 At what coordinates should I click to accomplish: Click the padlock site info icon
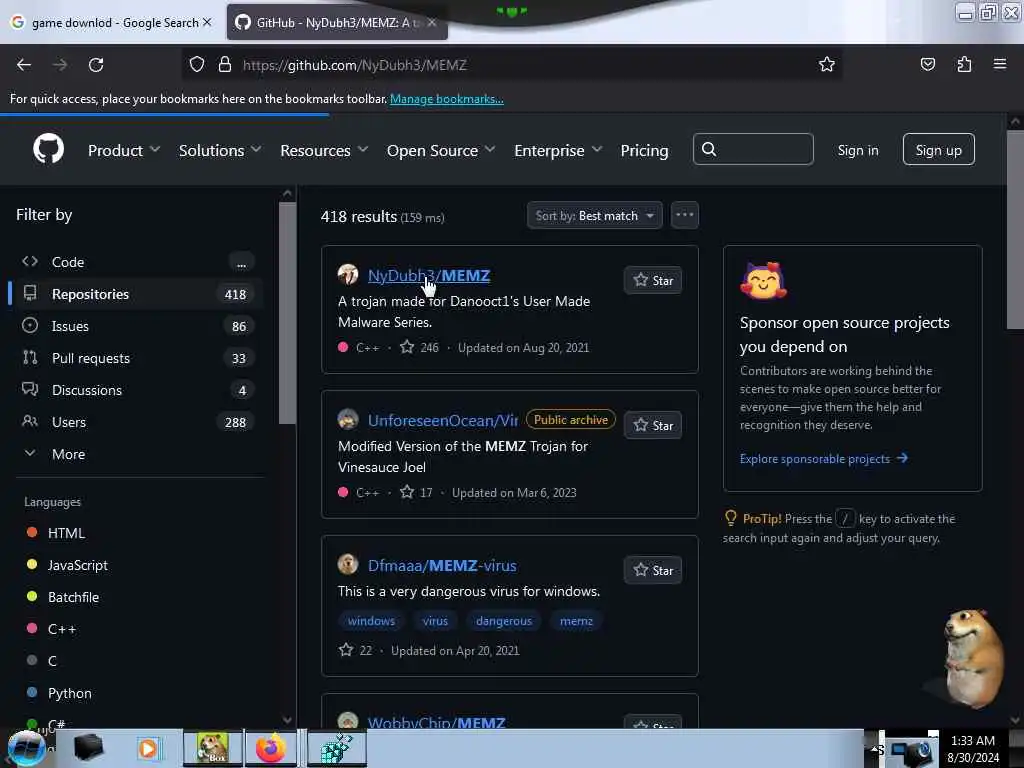tap(225, 64)
